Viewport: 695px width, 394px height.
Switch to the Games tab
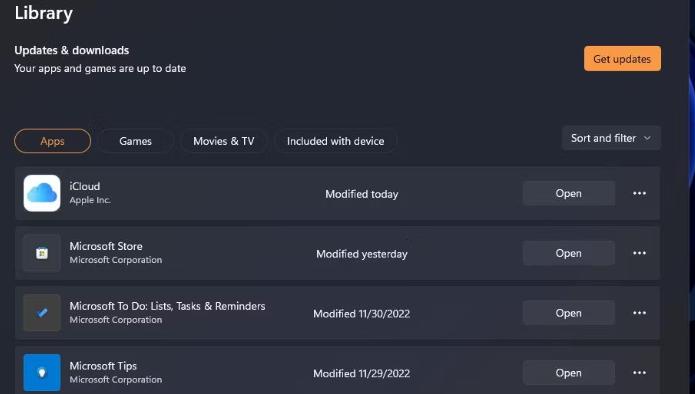tap(135, 141)
